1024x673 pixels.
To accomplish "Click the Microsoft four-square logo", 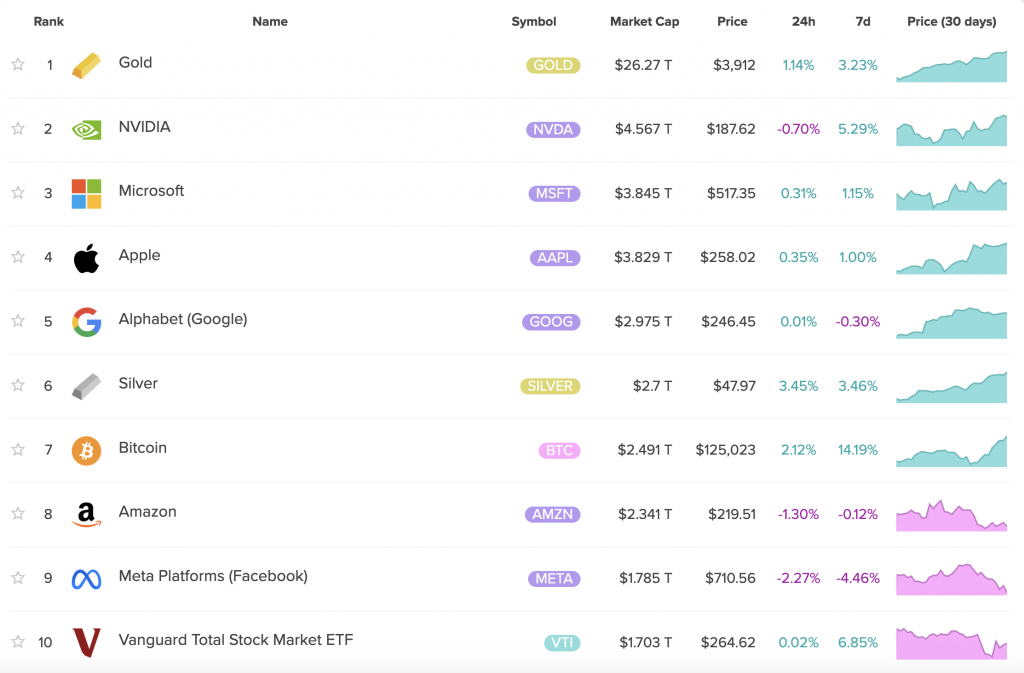I will tap(87, 193).
